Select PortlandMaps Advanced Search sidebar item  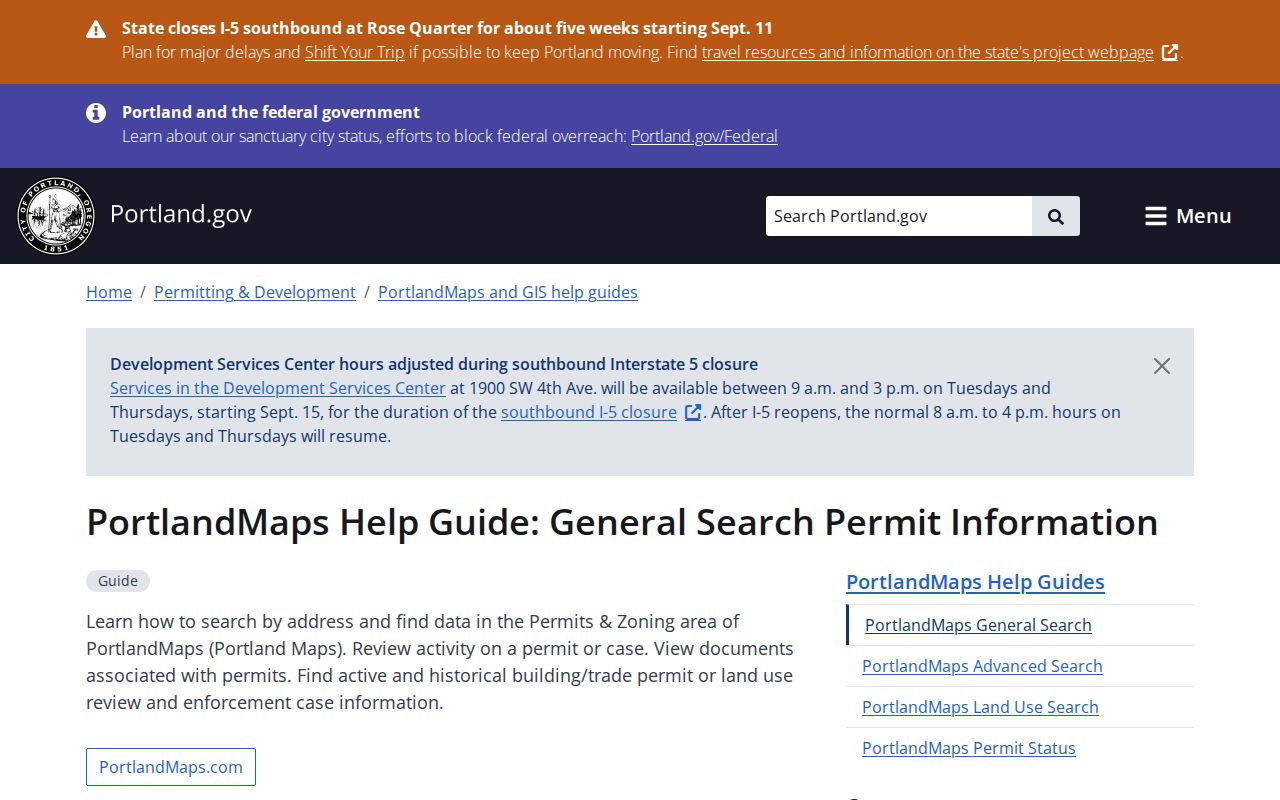(x=982, y=666)
